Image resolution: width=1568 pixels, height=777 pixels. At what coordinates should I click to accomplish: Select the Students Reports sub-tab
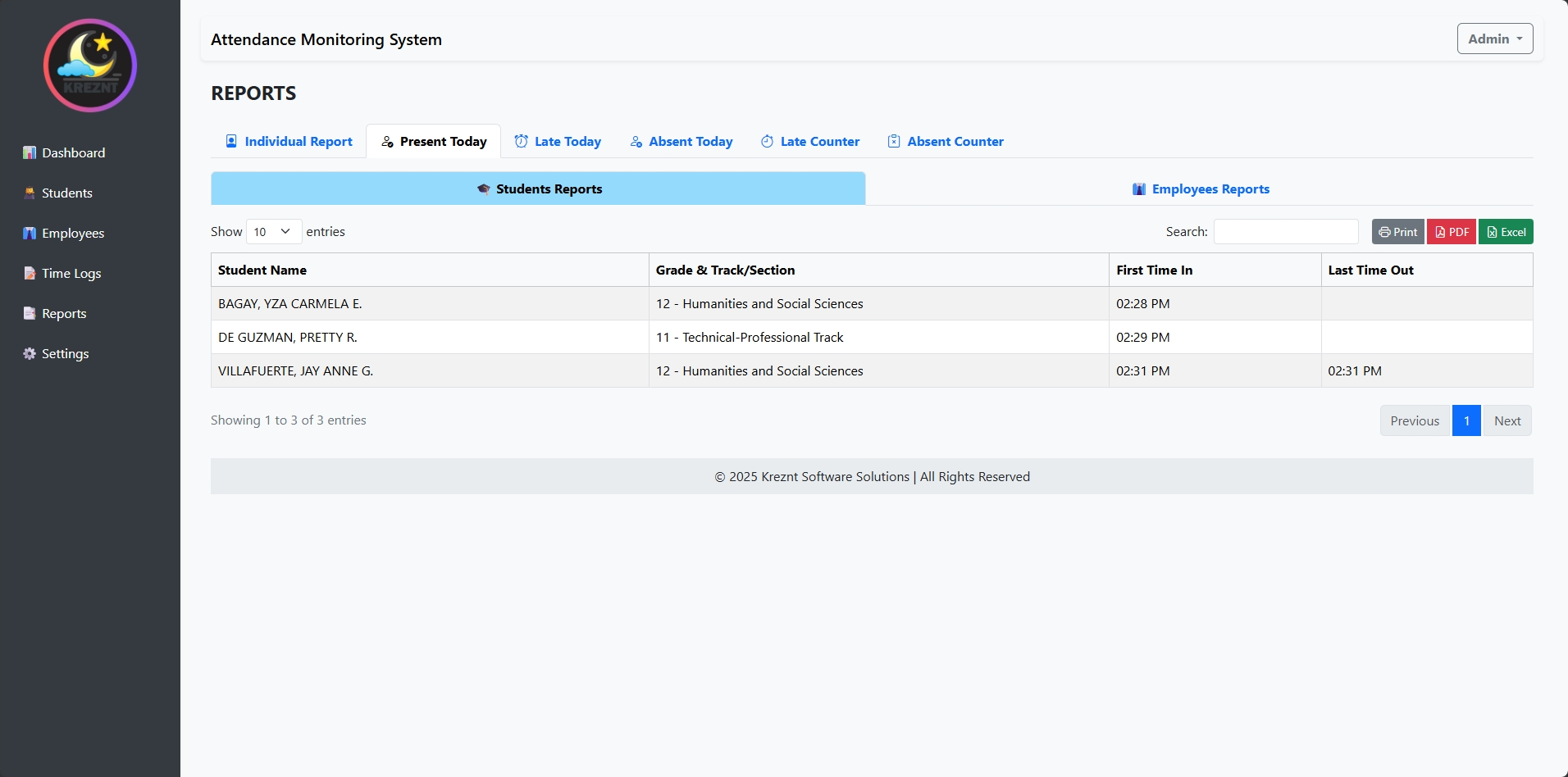538,189
